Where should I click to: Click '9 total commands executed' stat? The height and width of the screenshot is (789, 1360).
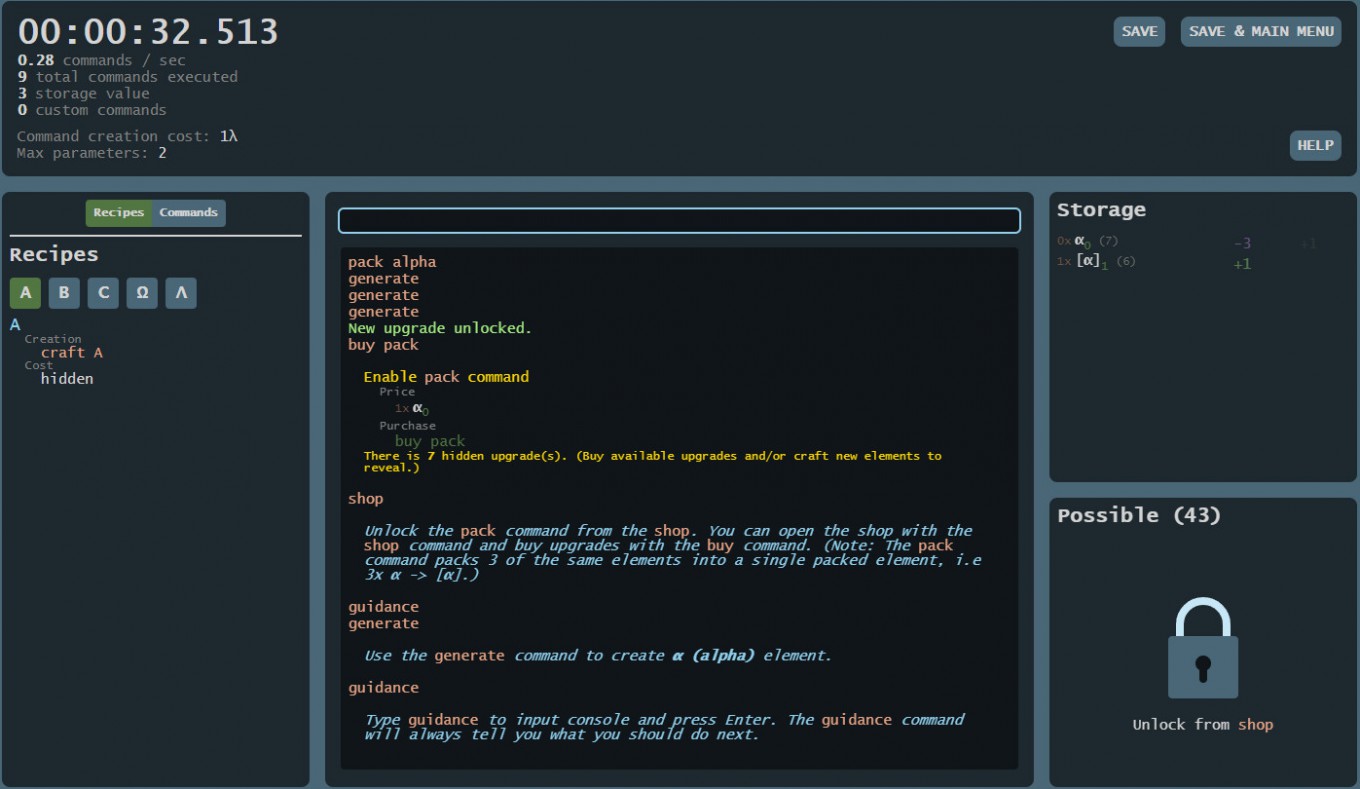128,77
